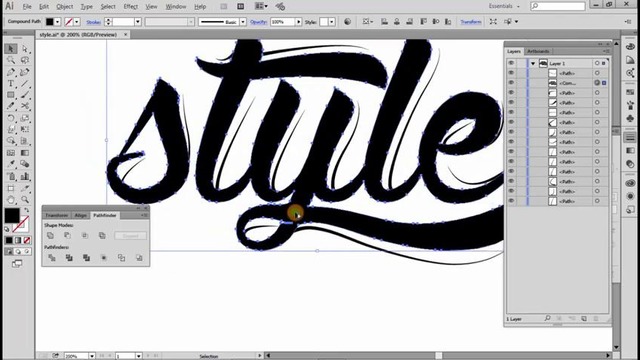The image size is (640, 360).
Task: Select the Pencil tool
Action: click(x=11, y=106)
